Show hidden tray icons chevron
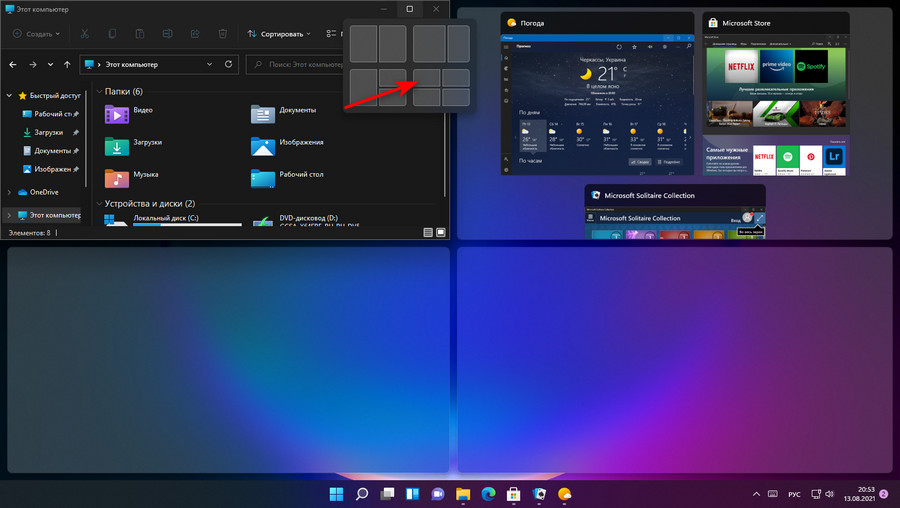Viewport: 900px width, 508px height. click(757, 494)
